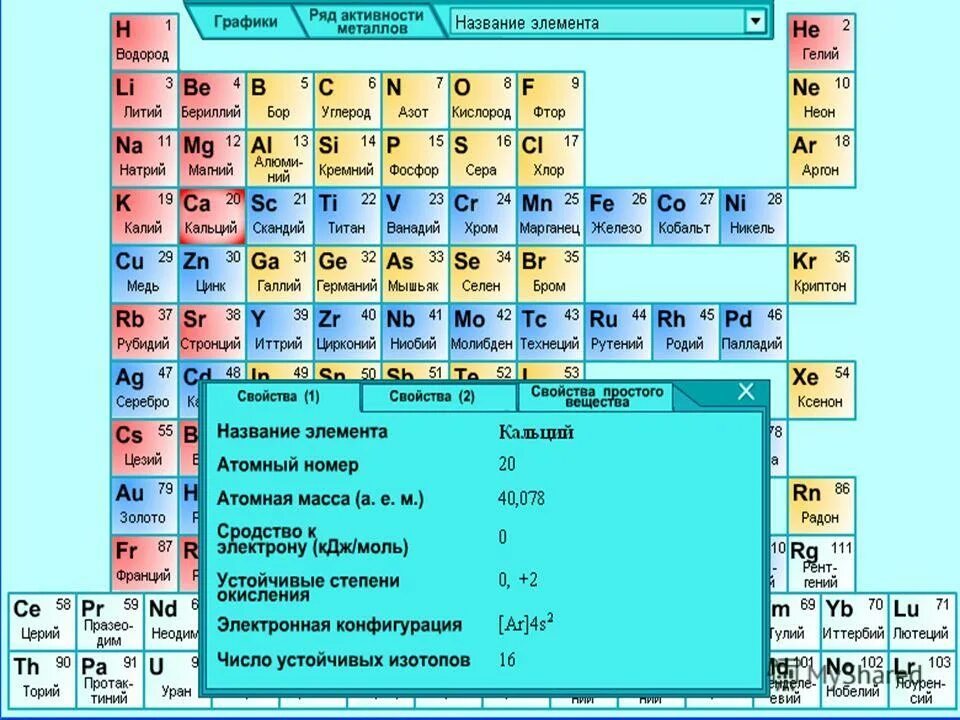
Task: Select the Cr Хром element cell
Action: (482, 216)
